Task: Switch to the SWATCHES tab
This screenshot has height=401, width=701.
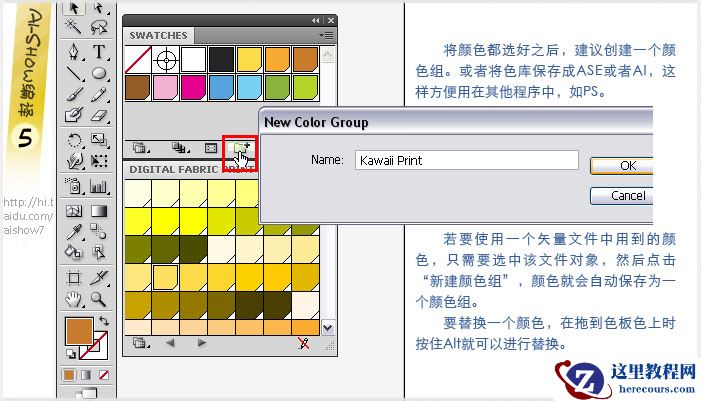Action: click(x=158, y=35)
